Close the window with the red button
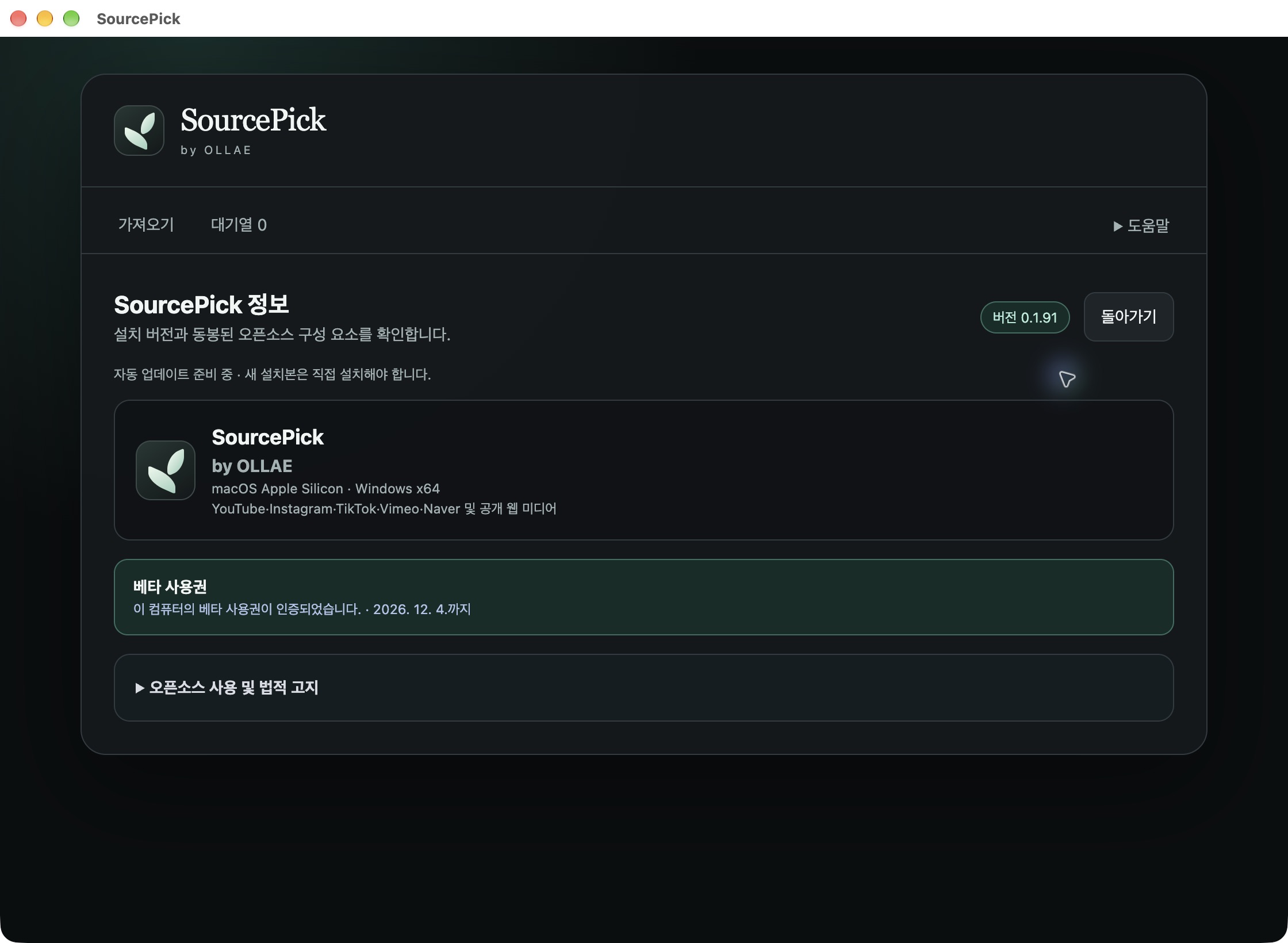Screen dimensions: 1288x943 18,18
